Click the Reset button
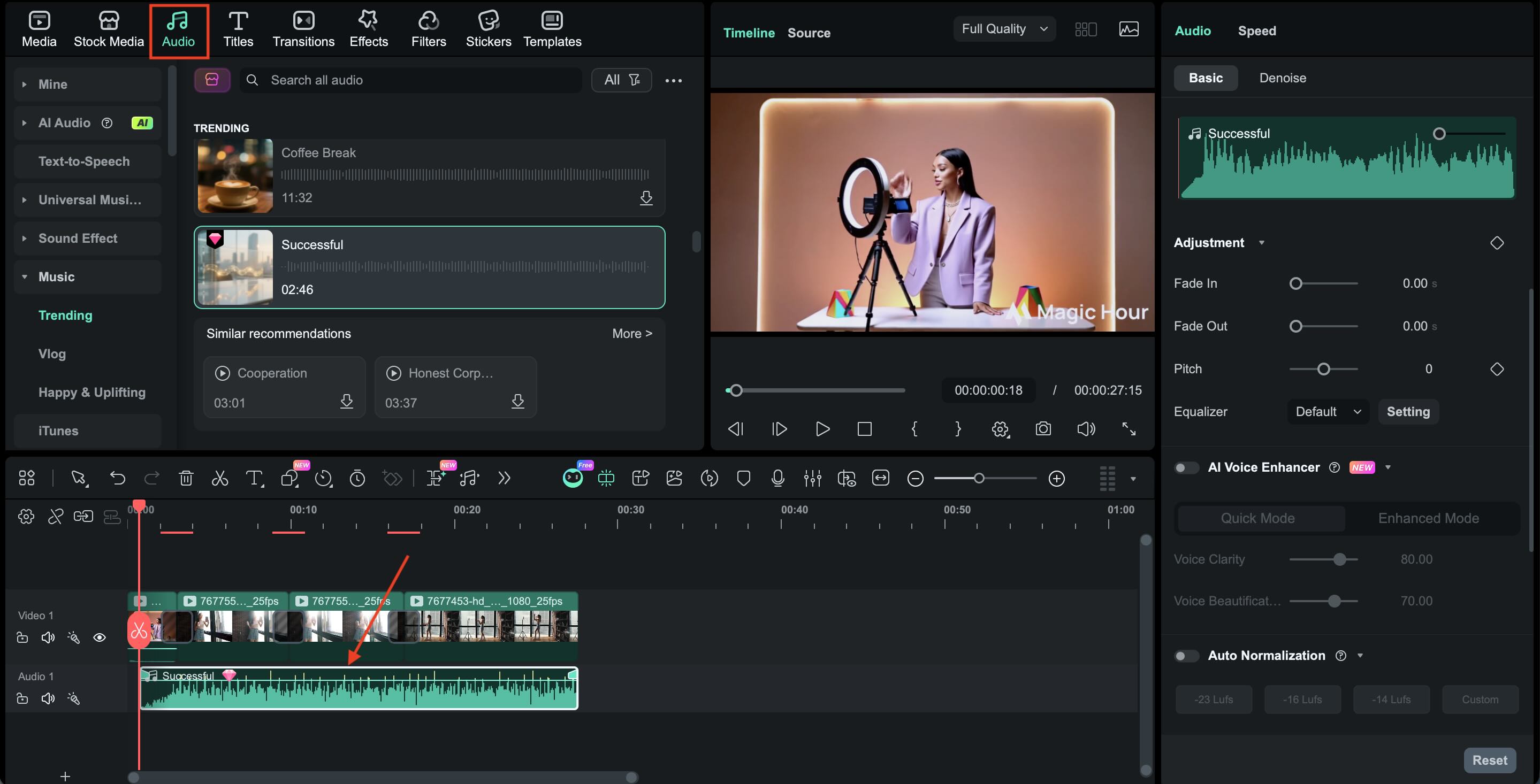The image size is (1540, 784). [1490, 759]
